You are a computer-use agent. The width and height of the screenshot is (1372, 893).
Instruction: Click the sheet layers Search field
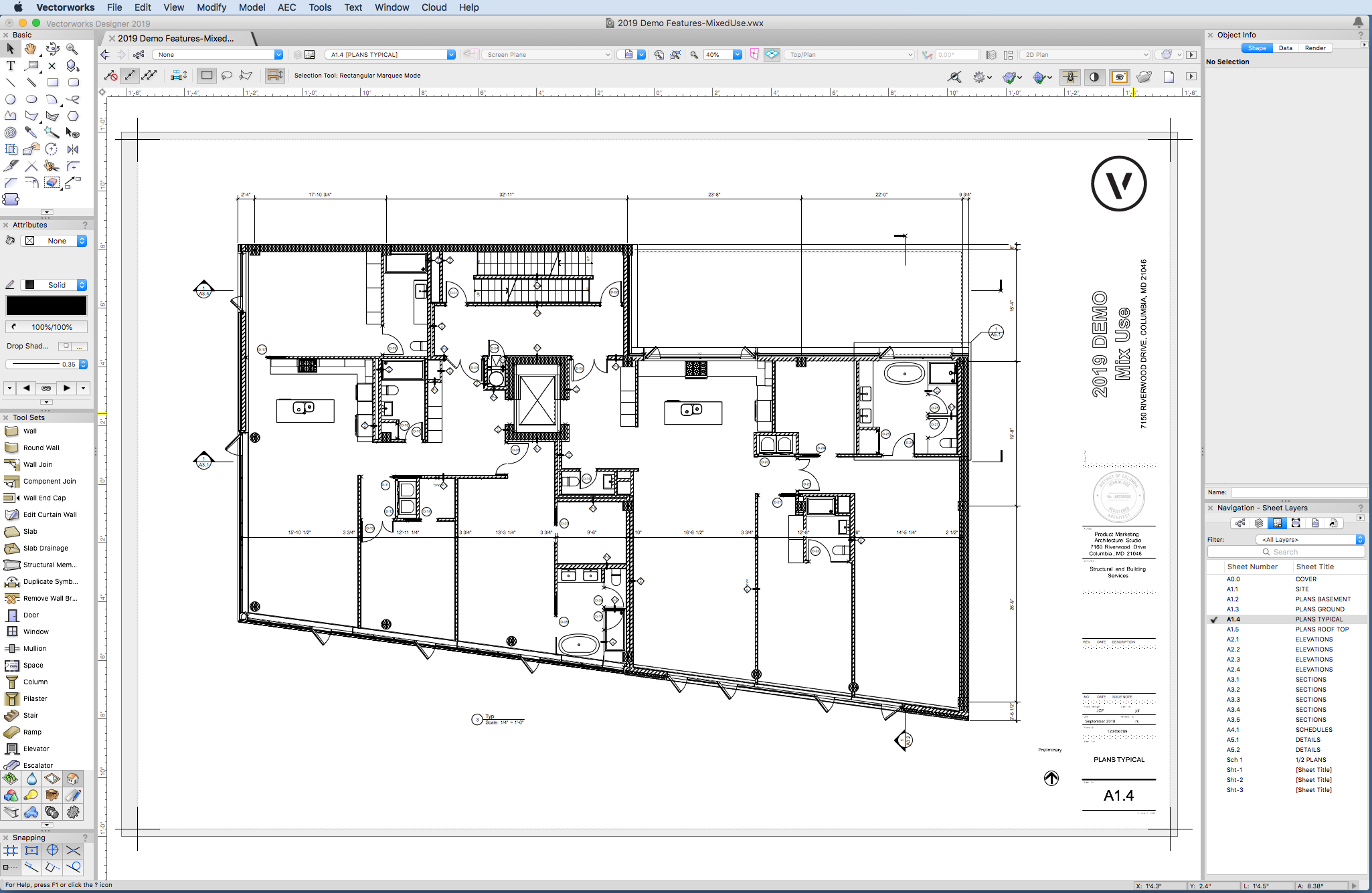point(1285,552)
